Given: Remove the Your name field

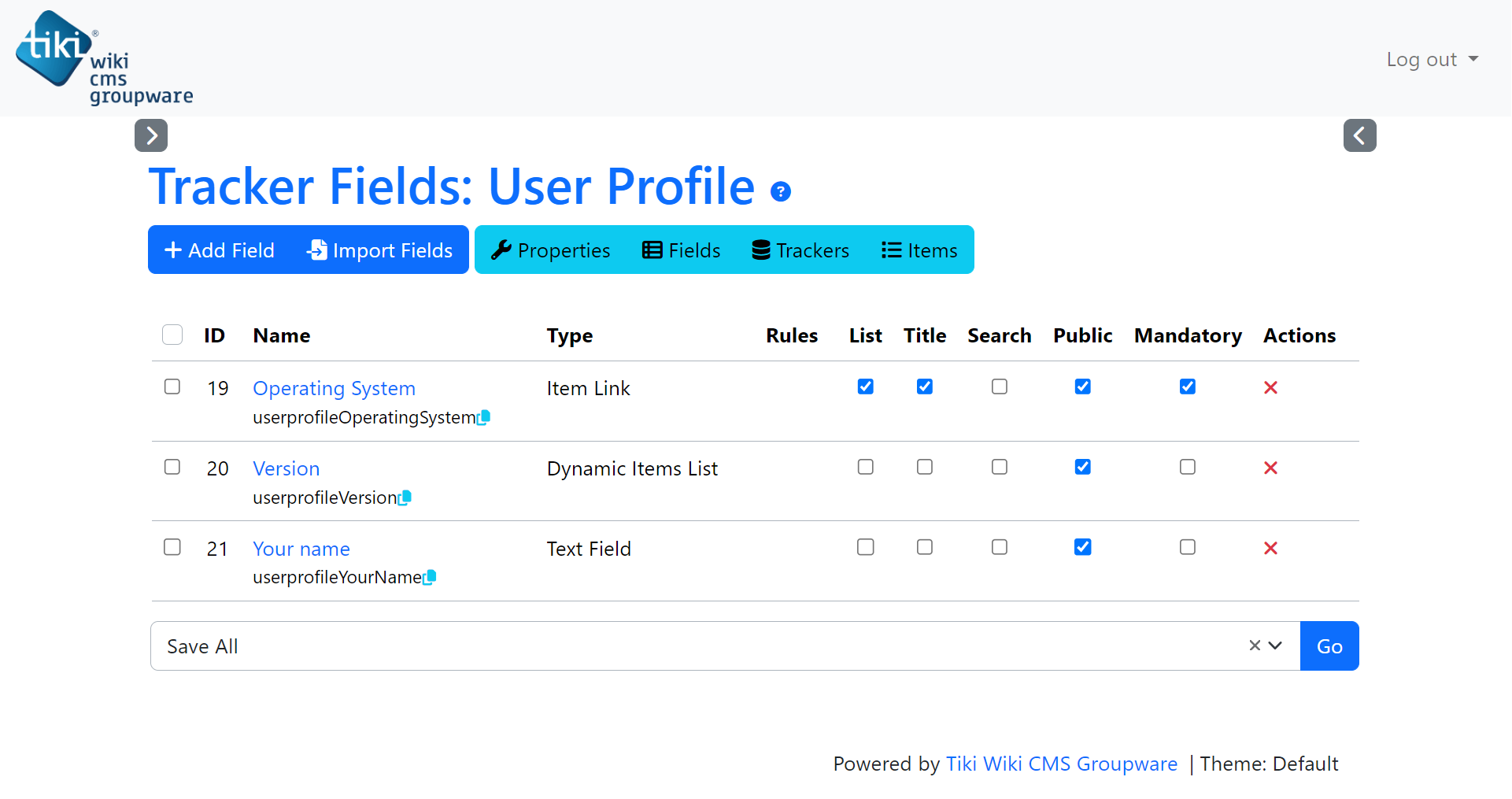Looking at the screenshot, I should tap(1270, 548).
